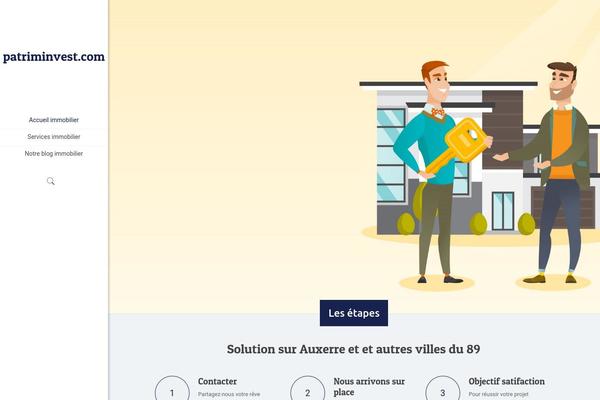Click the Les étapes button
Image resolution: width=600 pixels, height=400 pixels.
click(354, 313)
